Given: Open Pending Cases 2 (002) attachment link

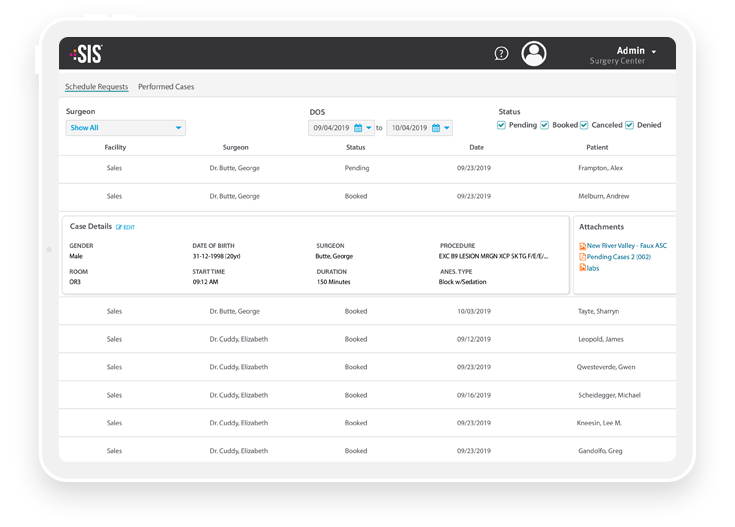Looking at the screenshot, I should click(x=619, y=256).
